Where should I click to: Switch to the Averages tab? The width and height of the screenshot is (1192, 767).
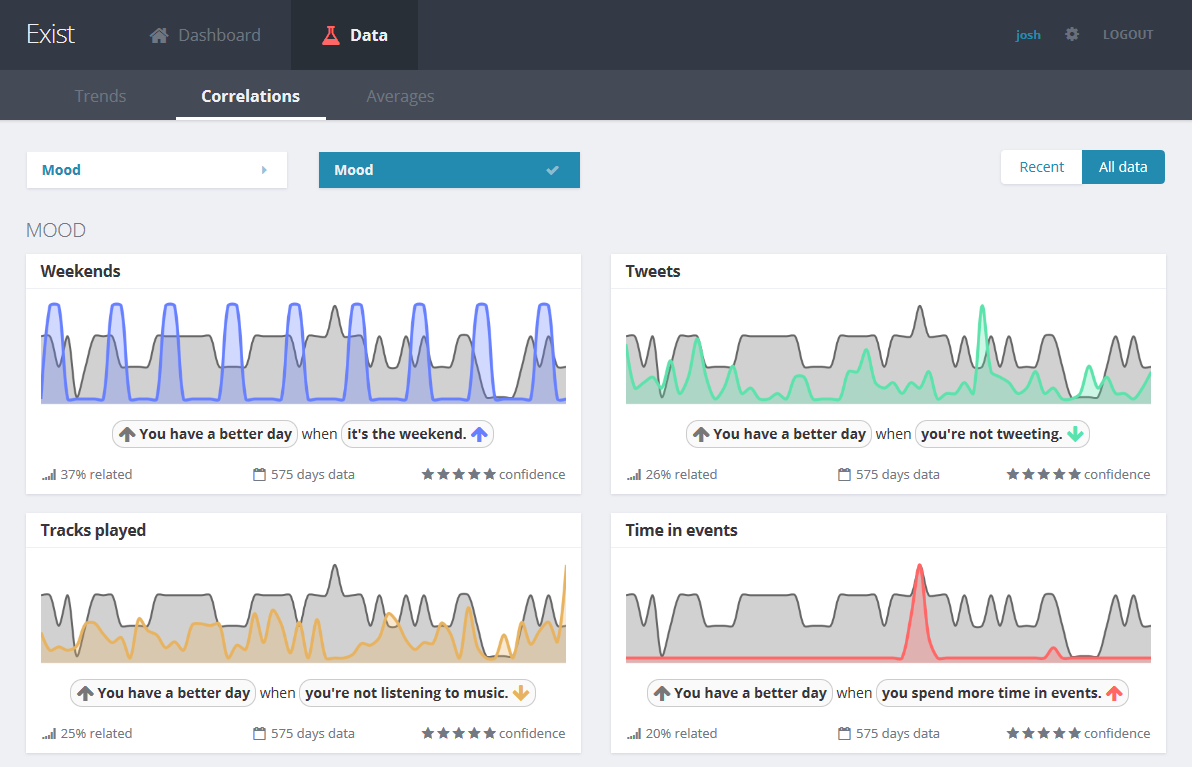click(400, 96)
